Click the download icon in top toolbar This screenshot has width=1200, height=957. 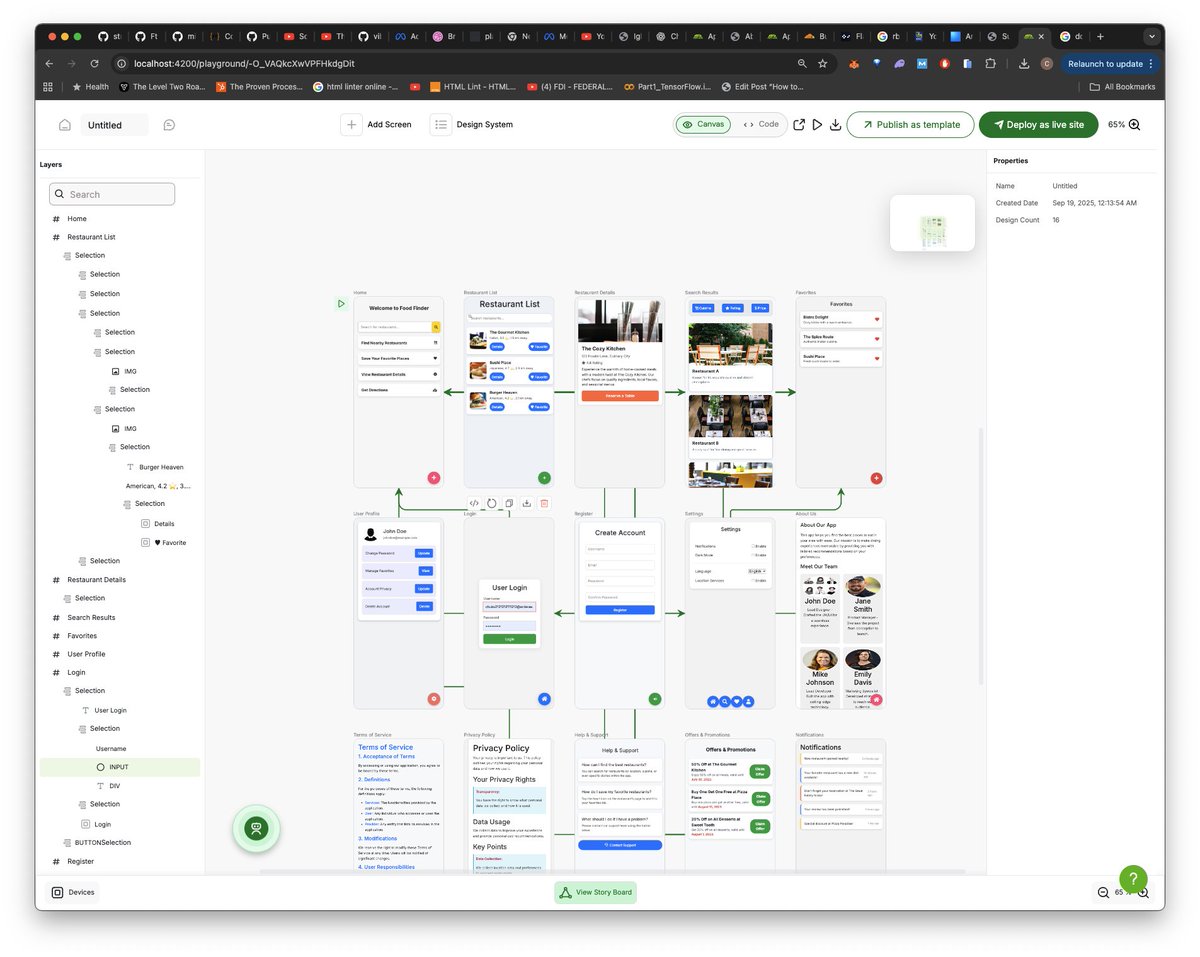tap(835, 125)
